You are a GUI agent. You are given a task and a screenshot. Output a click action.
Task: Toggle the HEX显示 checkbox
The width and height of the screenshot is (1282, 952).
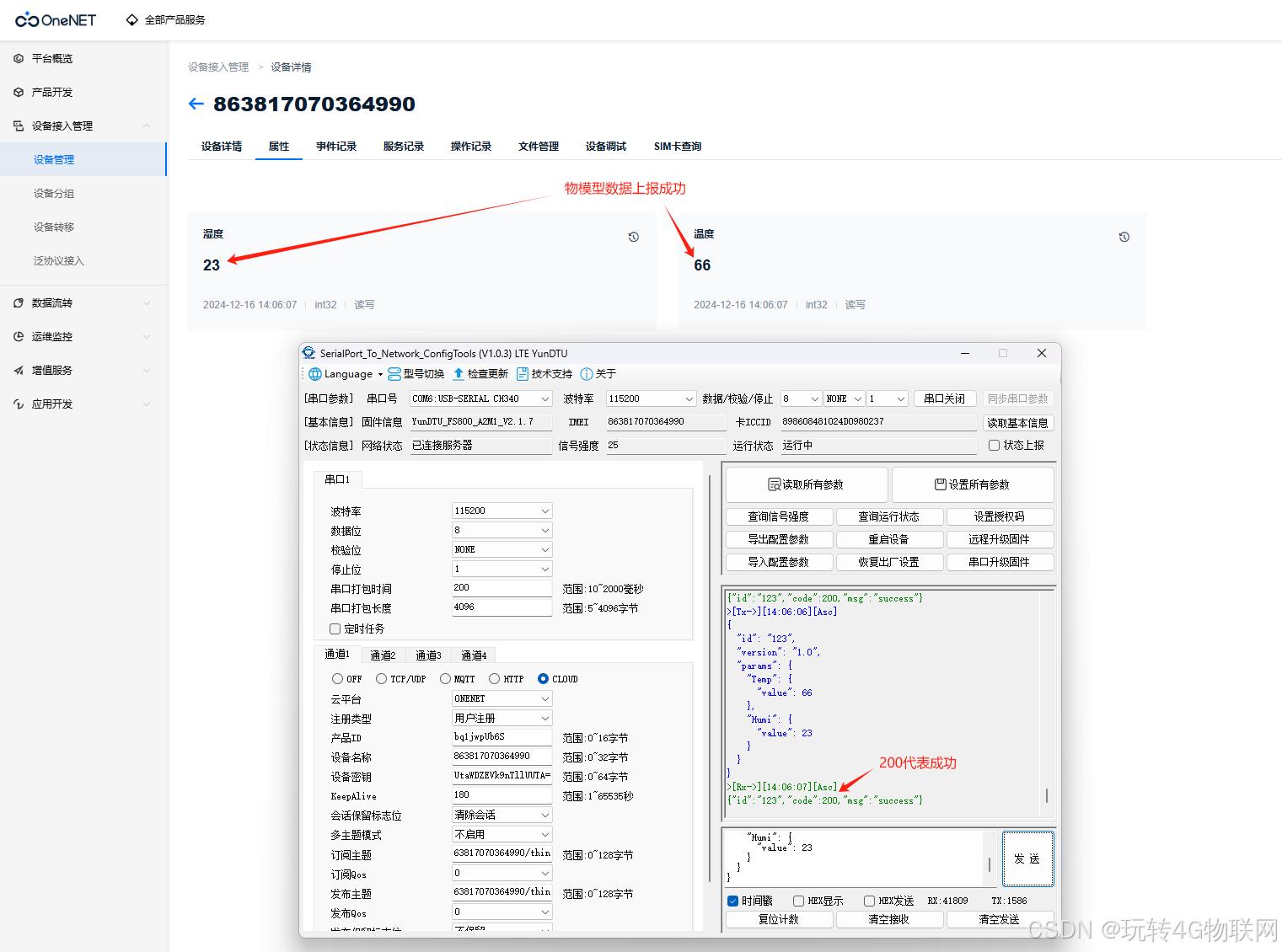tap(798, 901)
